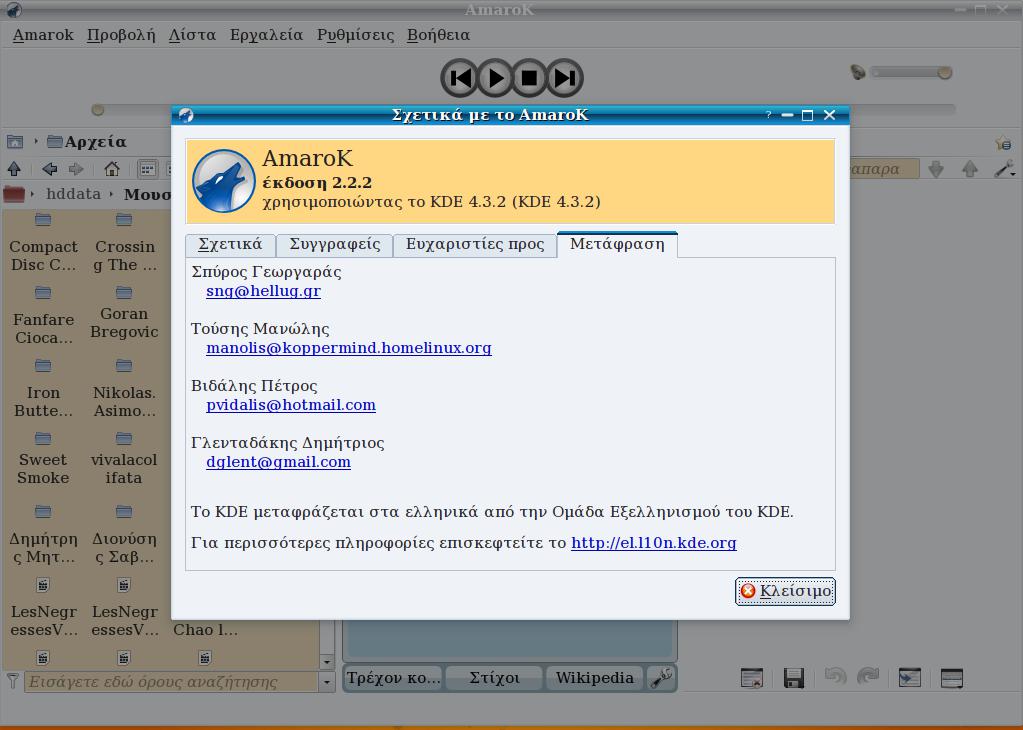
Task: Clear the playlist icon
Action: tap(752, 678)
